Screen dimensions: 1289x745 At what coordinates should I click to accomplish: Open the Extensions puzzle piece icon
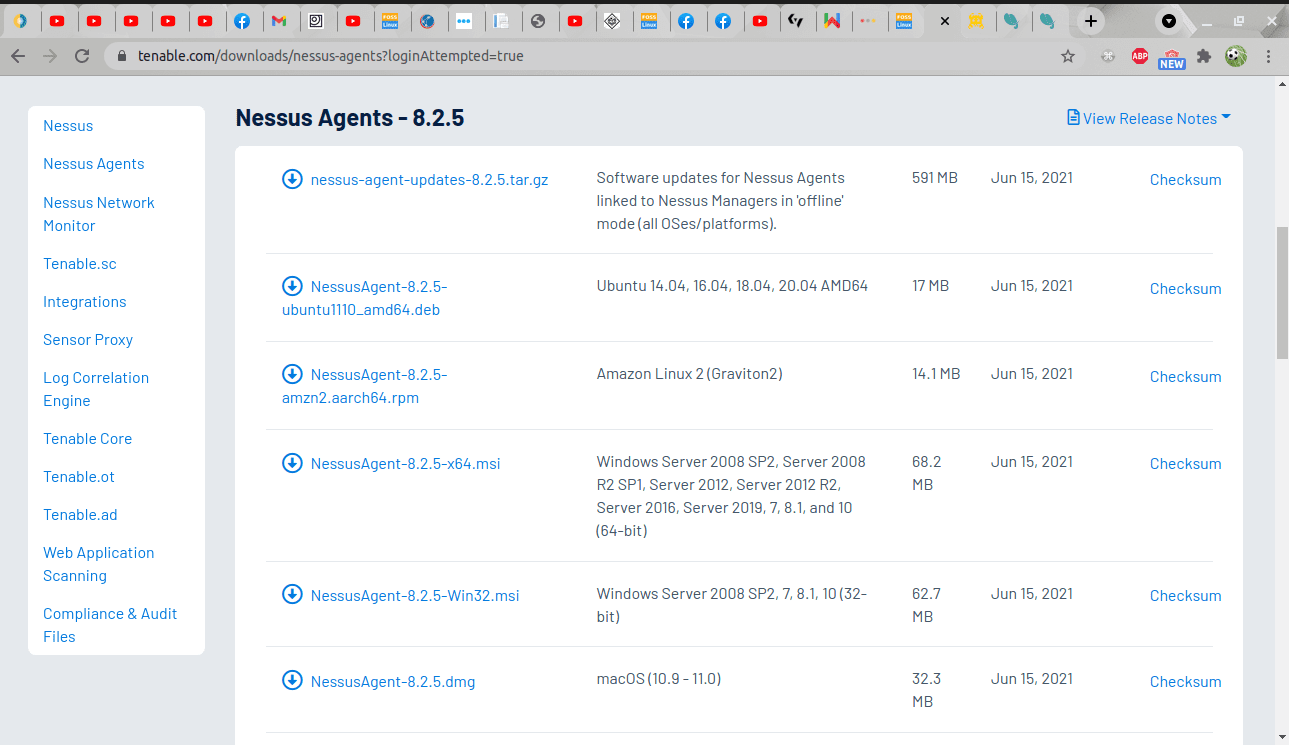coord(1204,56)
